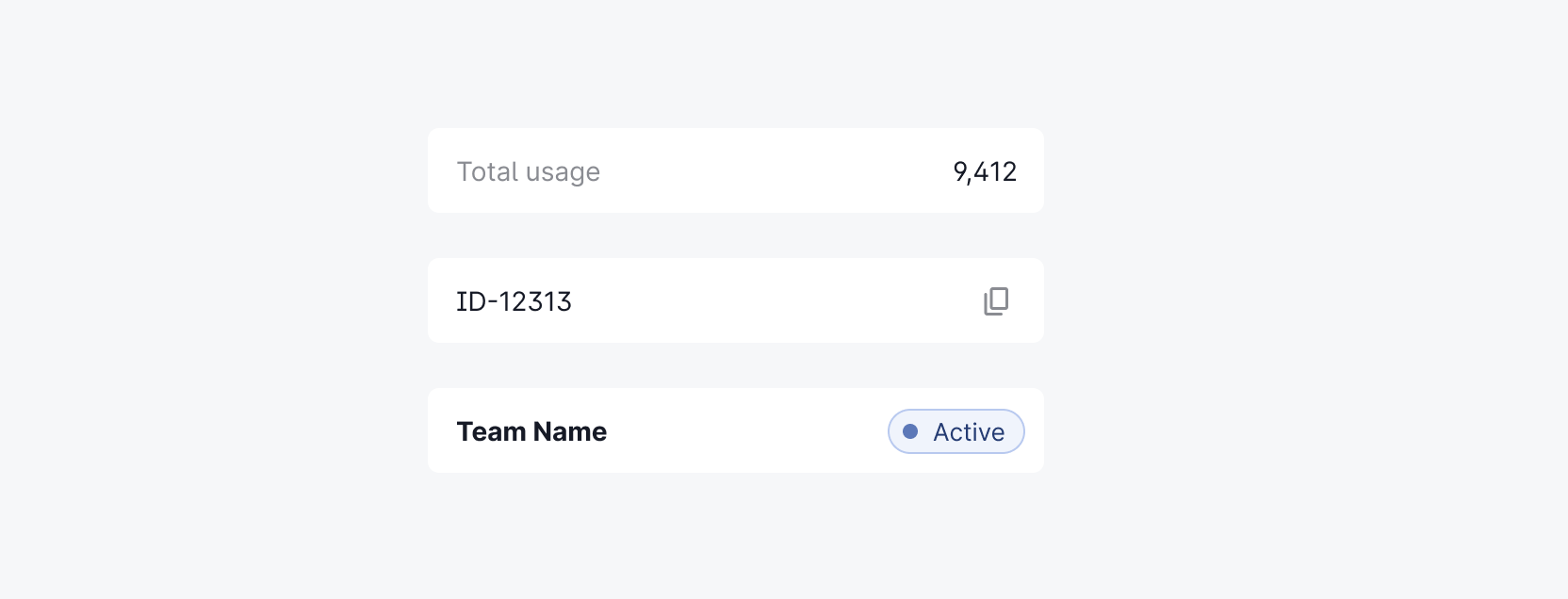Click the digits 412 in the usage count
The height and width of the screenshot is (599, 1568).
(x=995, y=171)
